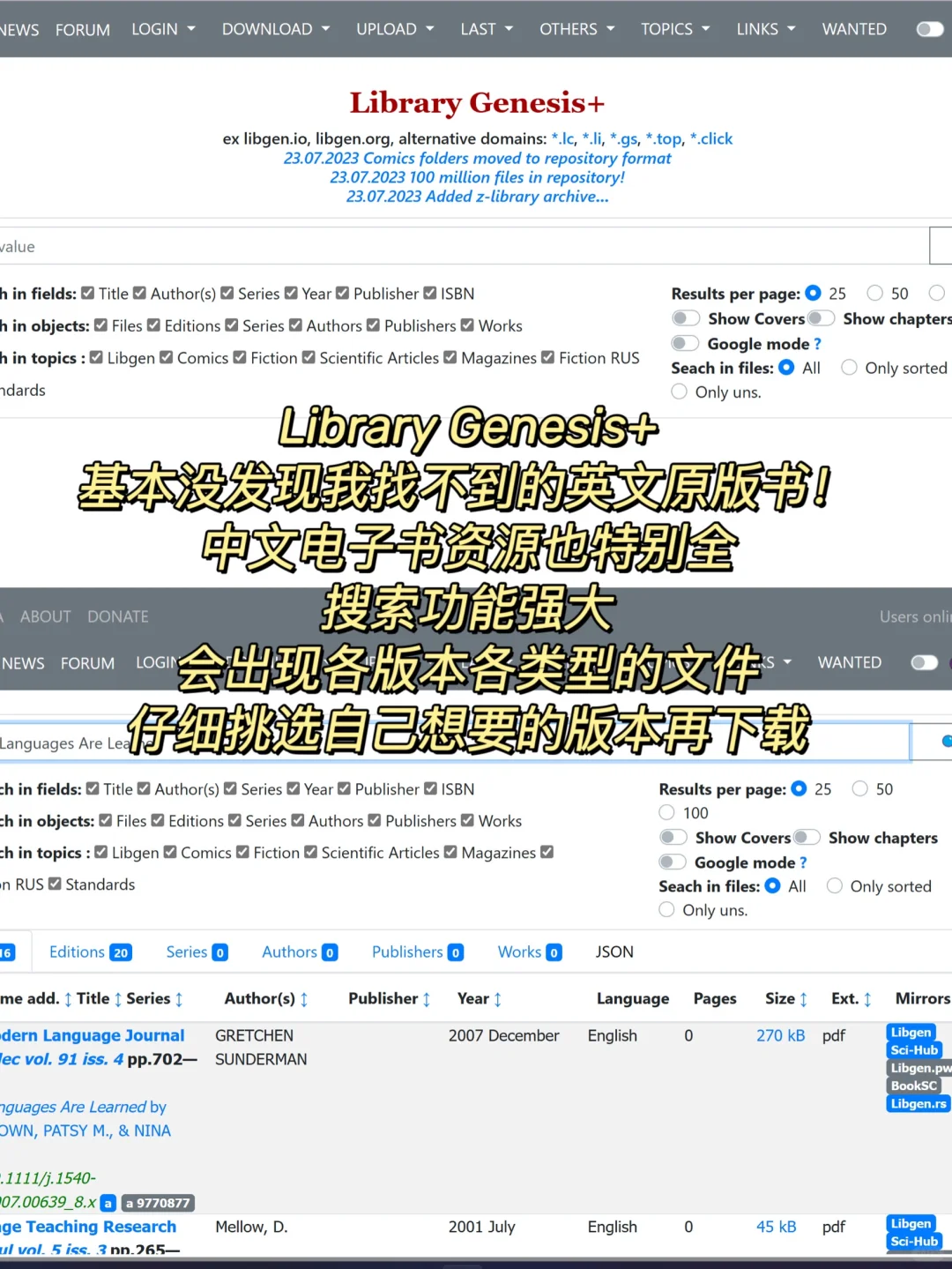
Task: Select 50 results per page, upper screenshot
Action: pyautogui.click(x=875, y=293)
